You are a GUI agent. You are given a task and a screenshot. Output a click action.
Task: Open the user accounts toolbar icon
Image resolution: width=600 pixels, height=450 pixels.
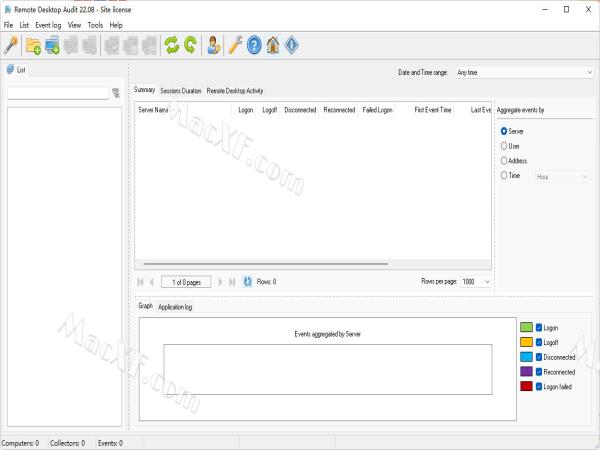click(x=213, y=45)
